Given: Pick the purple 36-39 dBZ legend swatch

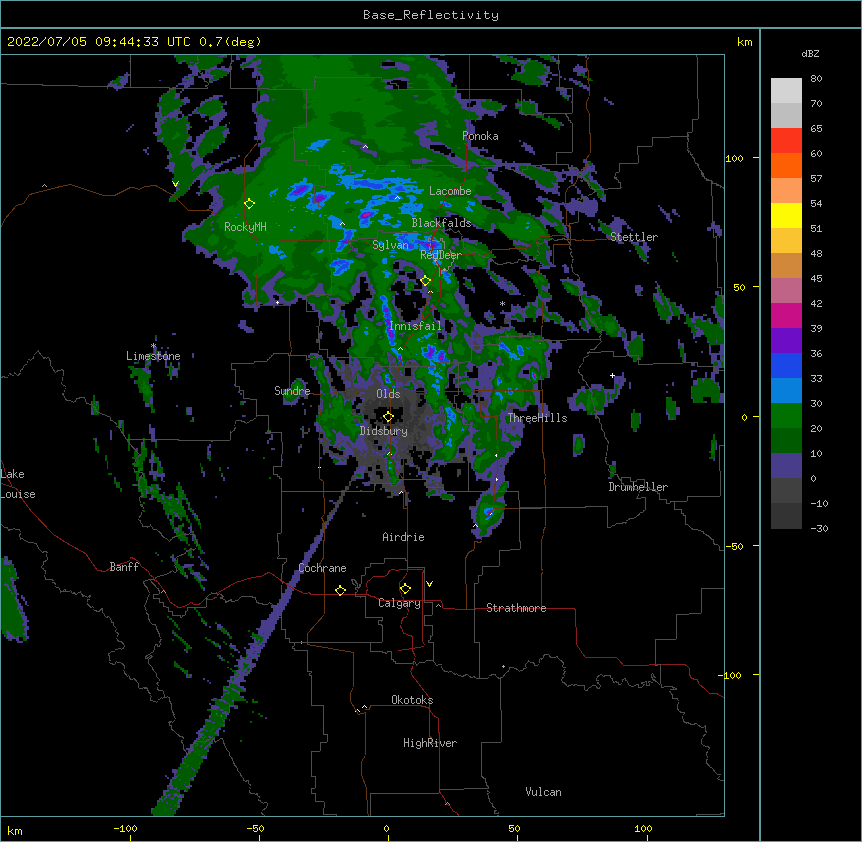Looking at the screenshot, I should (x=786, y=341).
